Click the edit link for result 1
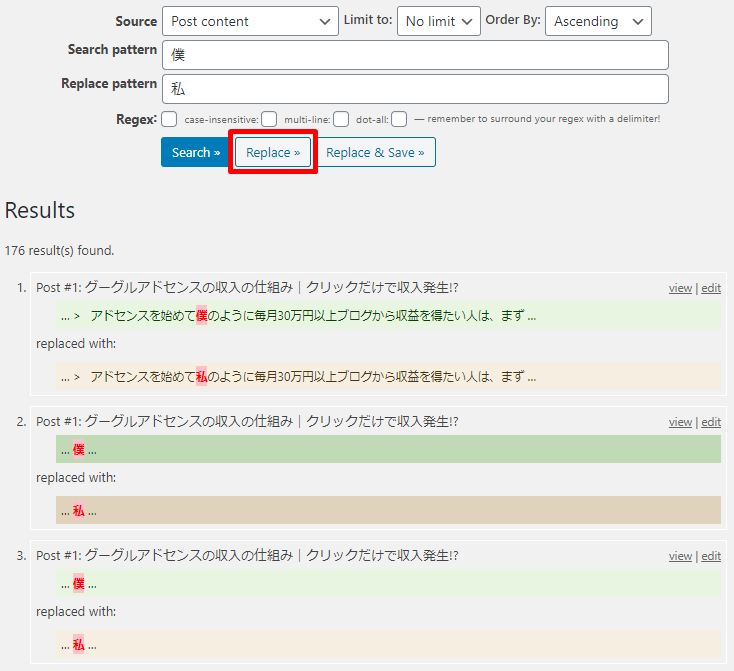 (711, 288)
